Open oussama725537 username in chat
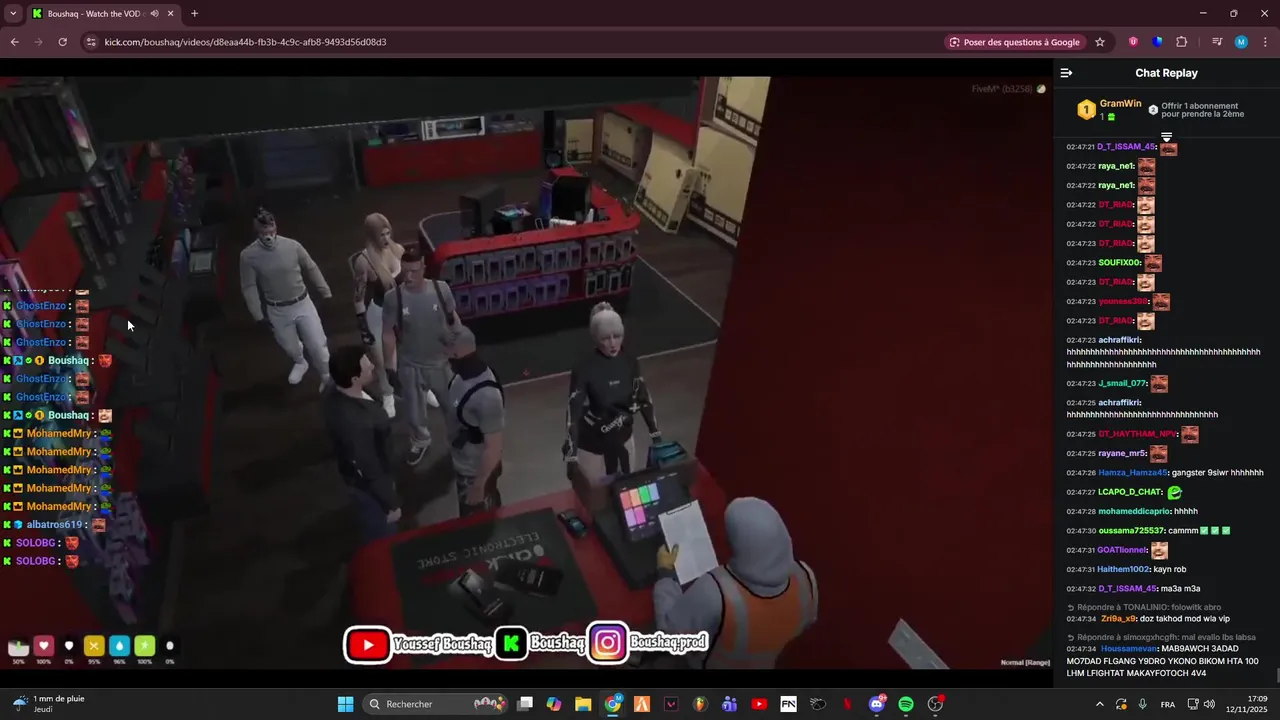Screen dimensions: 1280x720 pos(1131,531)
